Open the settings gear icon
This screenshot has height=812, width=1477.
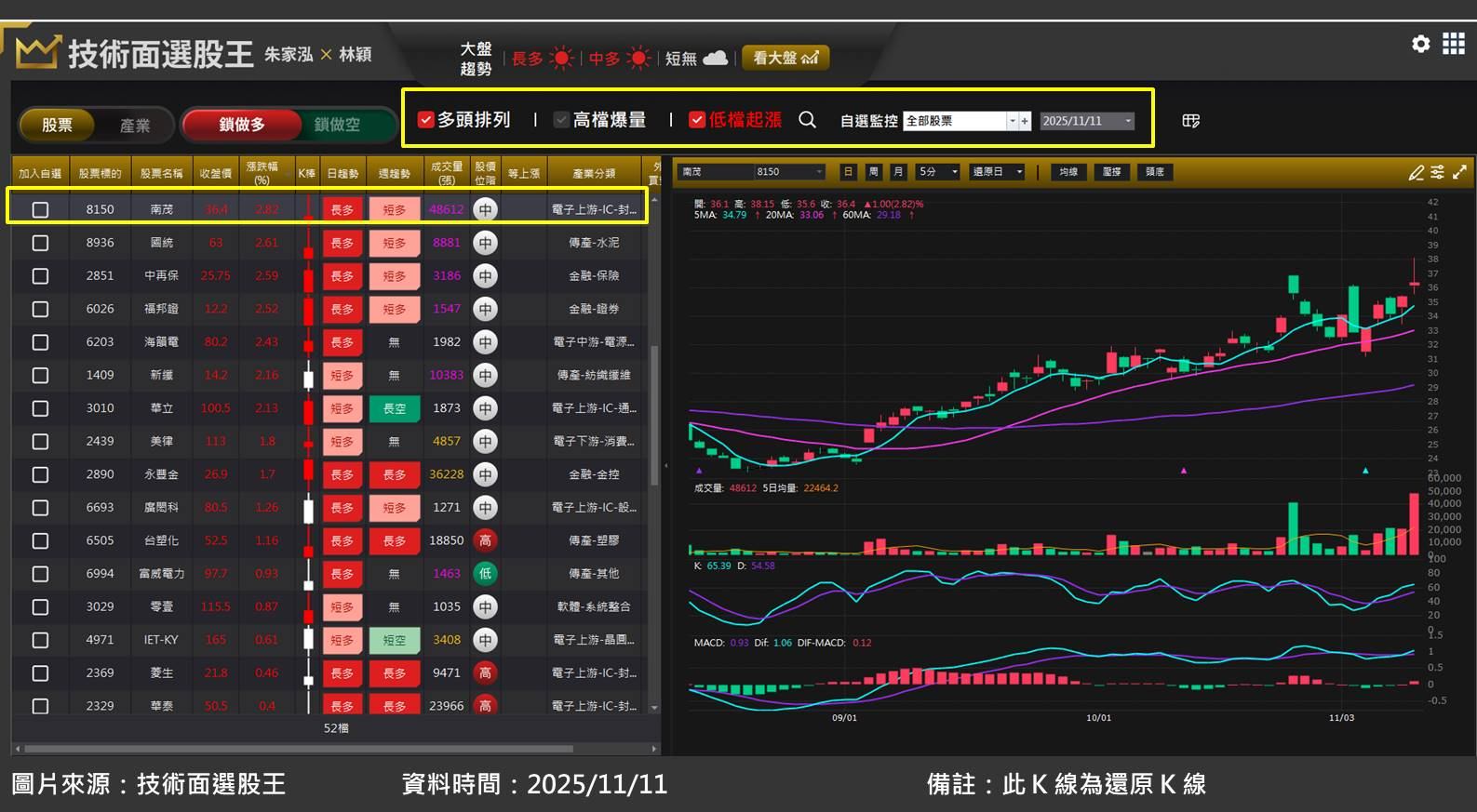point(1420,44)
